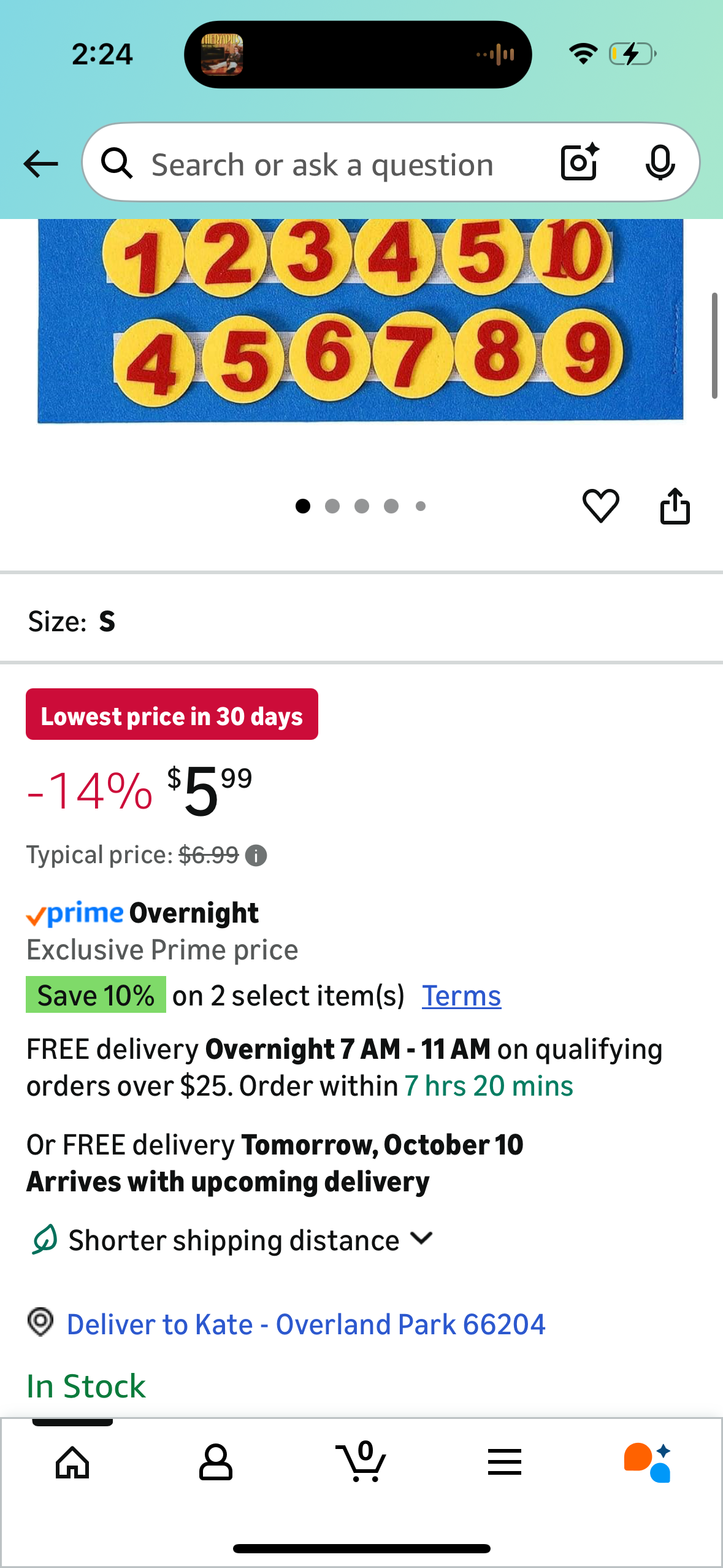723x1568 pixels.
Task: Open the hamburger menu tab
Action: pyautogui.click(x=504, y=1462)
